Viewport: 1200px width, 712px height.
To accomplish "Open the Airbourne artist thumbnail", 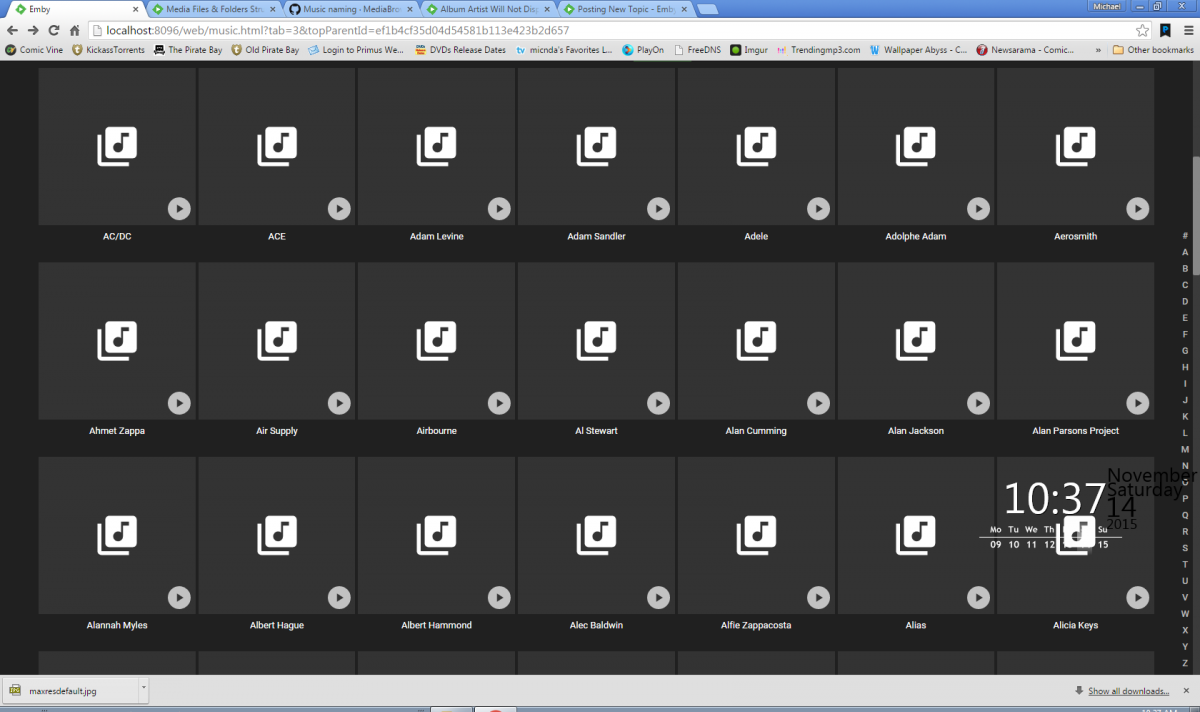I will click(x=437, y=341).
